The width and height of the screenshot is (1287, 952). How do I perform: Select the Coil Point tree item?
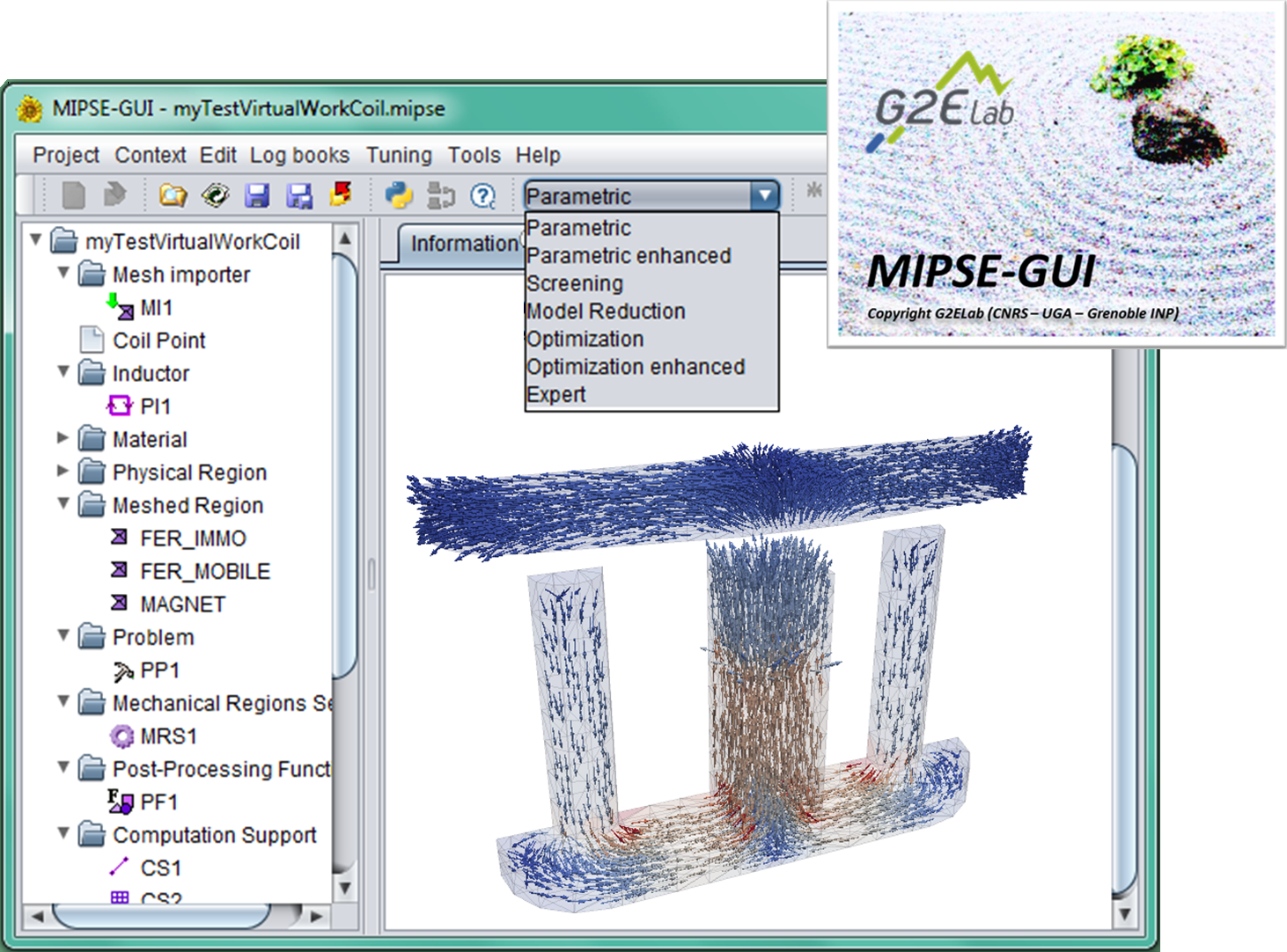pyautogui.click(x=158, y=341)
